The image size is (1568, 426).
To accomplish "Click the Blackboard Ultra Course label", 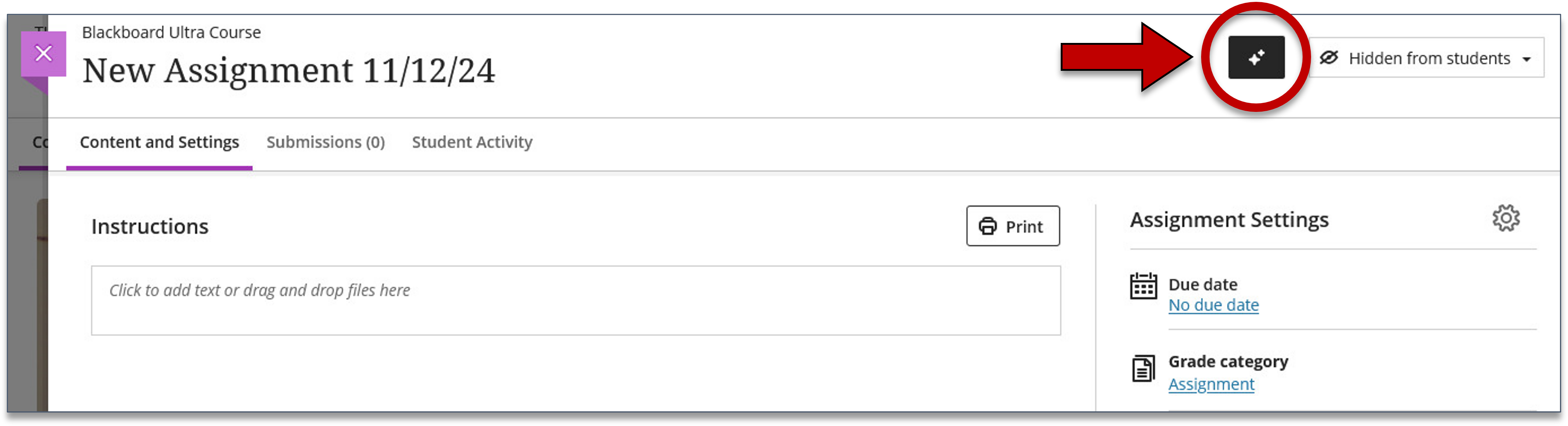I will (172, 32).
